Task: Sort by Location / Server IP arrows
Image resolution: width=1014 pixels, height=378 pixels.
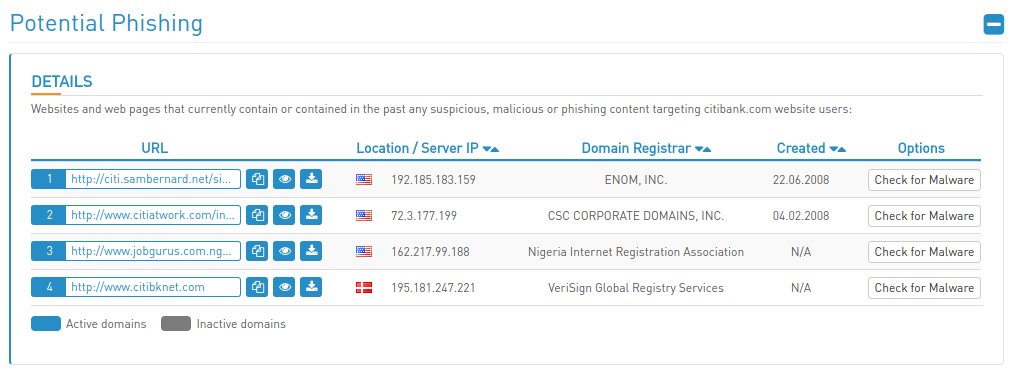Action: coord(491,149)
